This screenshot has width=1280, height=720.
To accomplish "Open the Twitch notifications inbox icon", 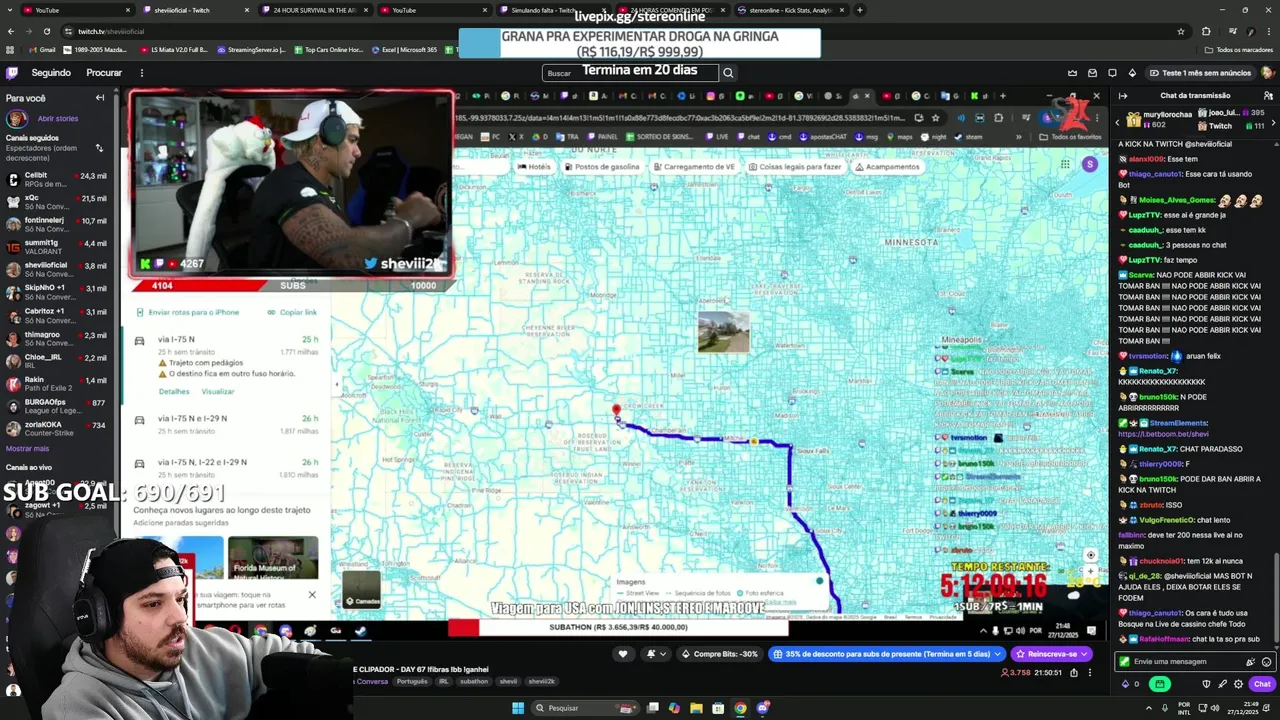I will click(1092, 73).
